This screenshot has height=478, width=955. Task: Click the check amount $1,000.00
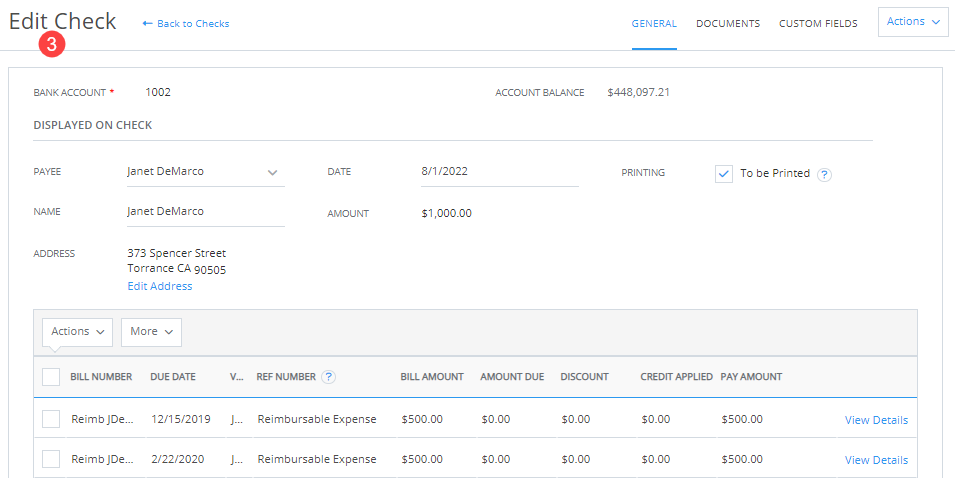pyautogui.click(x=446, y=214)
